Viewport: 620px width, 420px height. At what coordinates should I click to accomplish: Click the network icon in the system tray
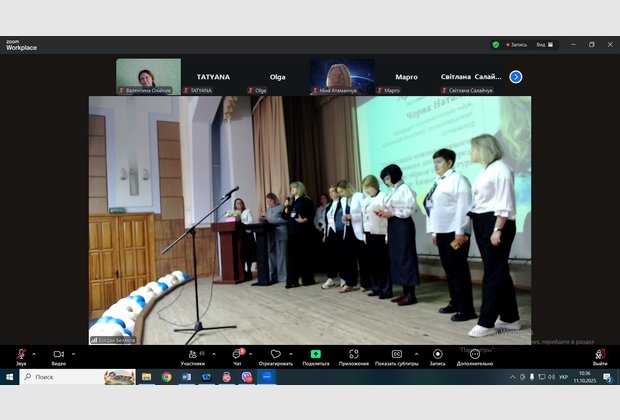(x=542, y=377)
